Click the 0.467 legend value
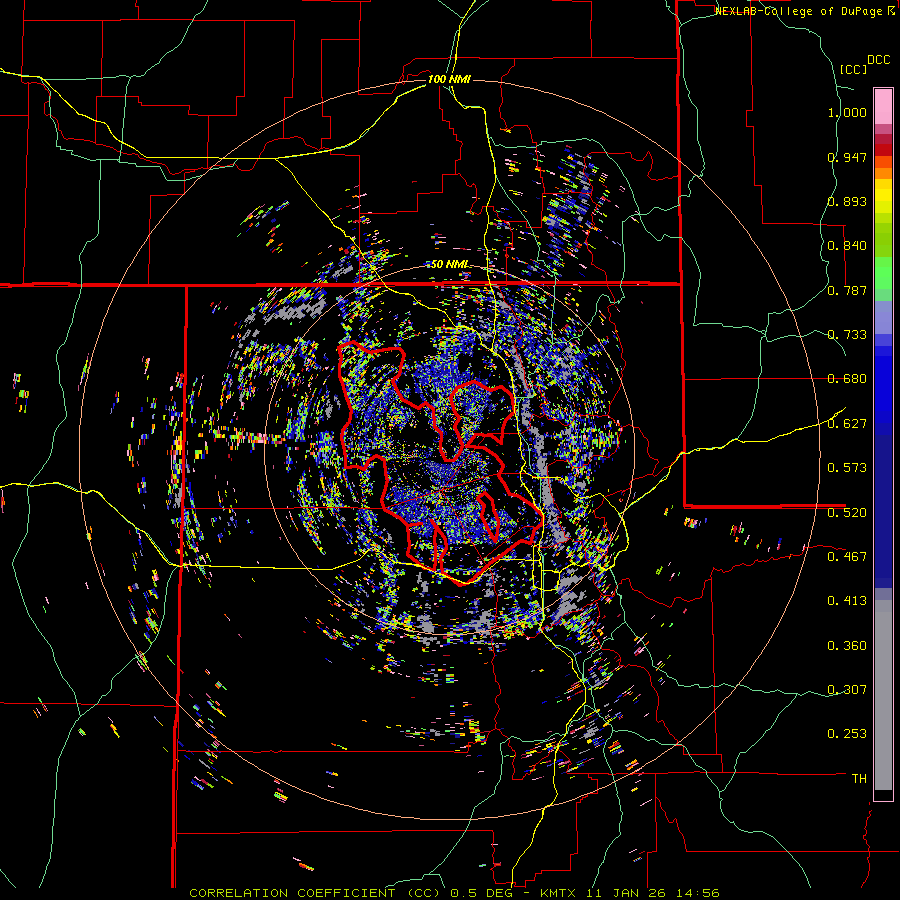 pos(847,556)
